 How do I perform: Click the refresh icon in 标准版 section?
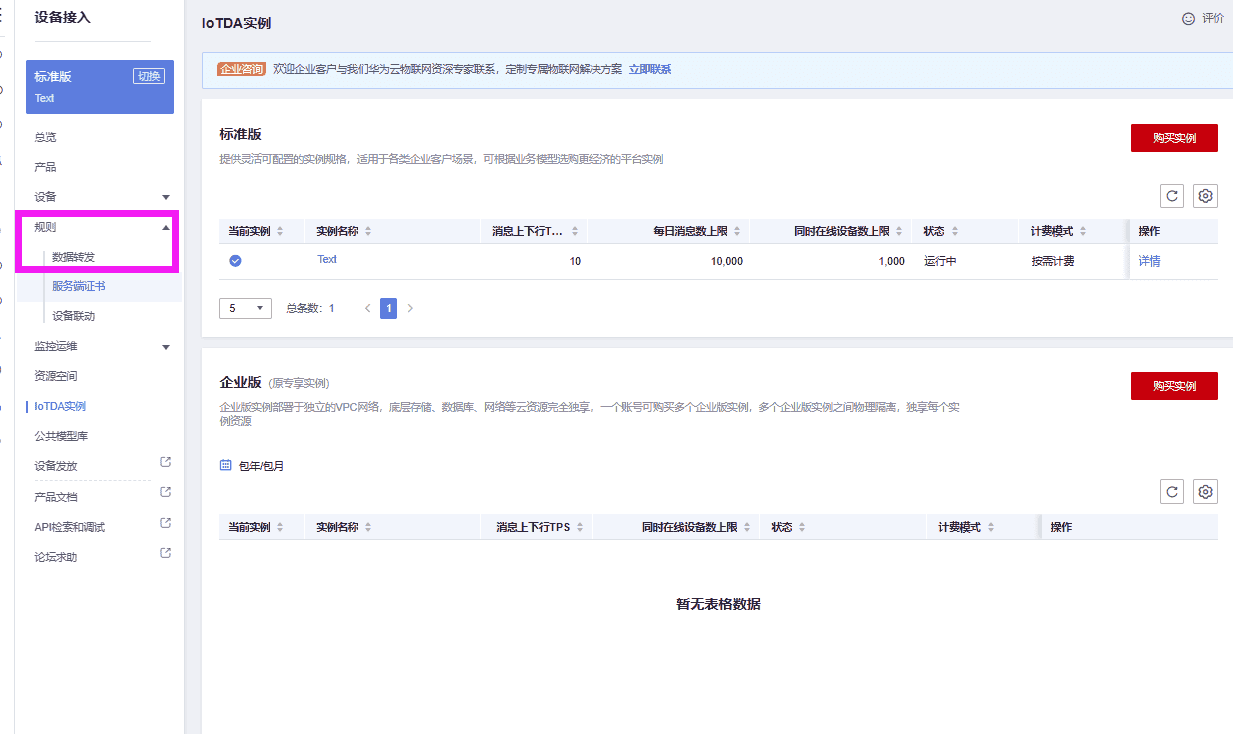tap(1171, 196)
